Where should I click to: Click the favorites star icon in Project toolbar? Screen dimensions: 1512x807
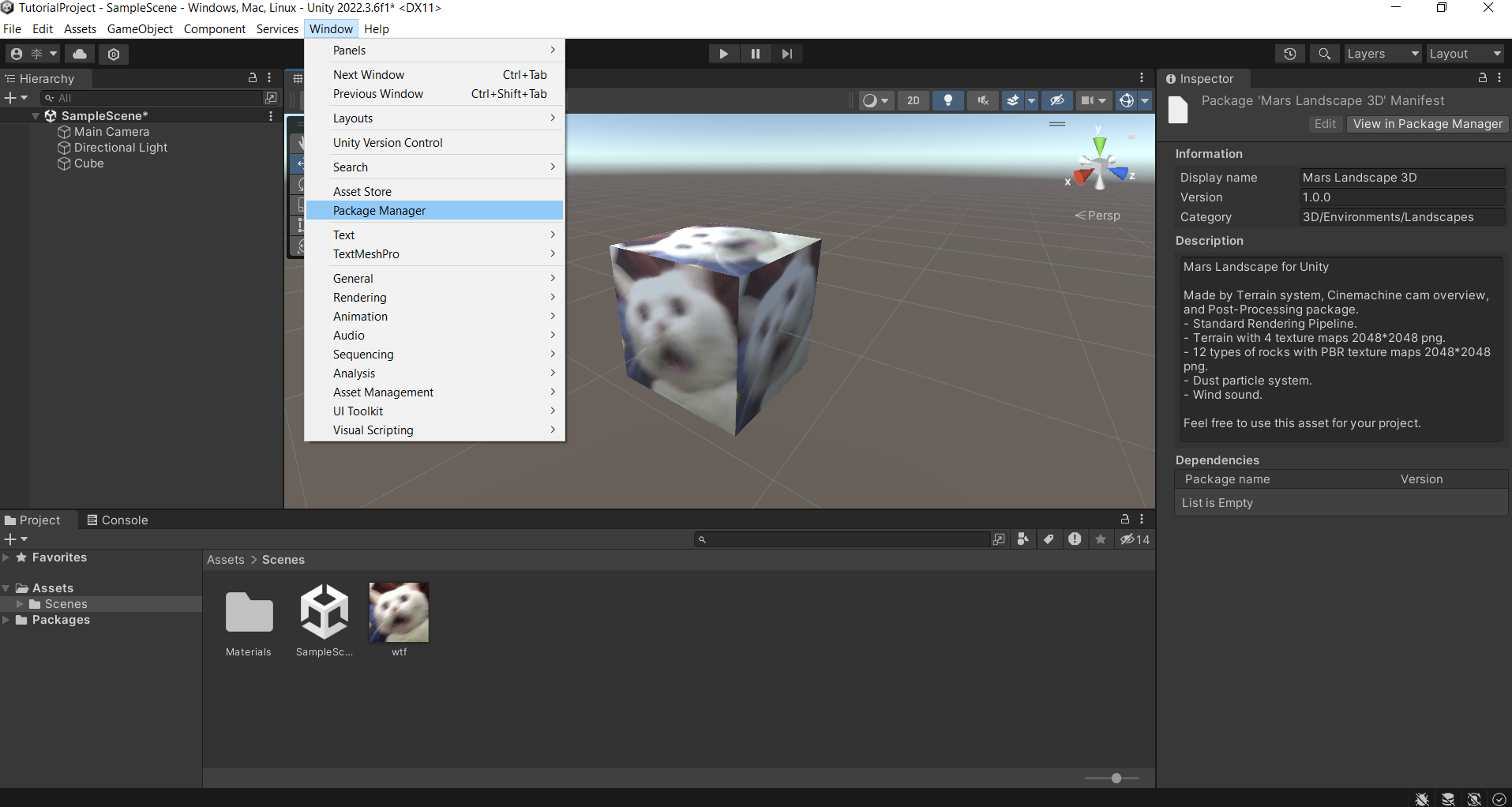coord(1101,539)
